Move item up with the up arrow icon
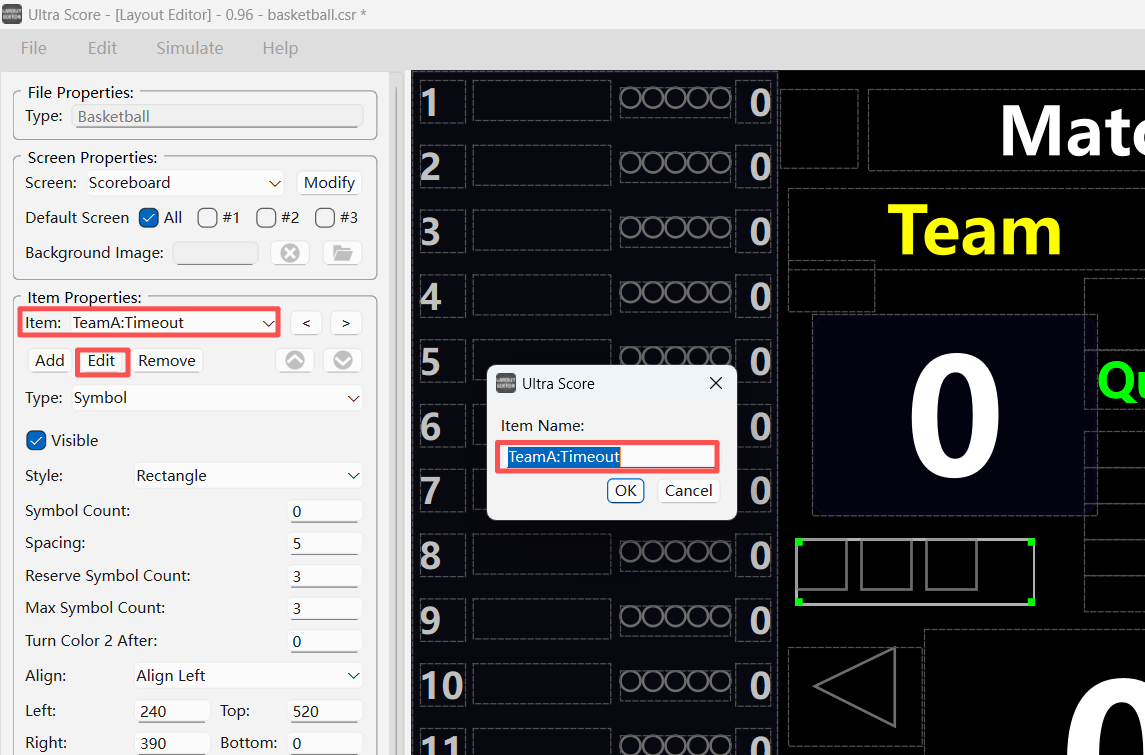The width and height of the screenshot is (1145, 755). pyautogui.click(x=295, y=360)
